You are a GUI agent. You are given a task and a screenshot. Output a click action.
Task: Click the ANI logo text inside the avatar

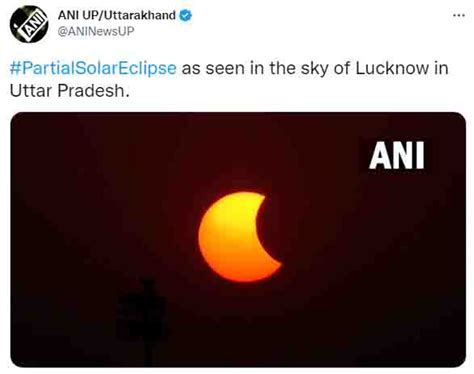point(32,24)
